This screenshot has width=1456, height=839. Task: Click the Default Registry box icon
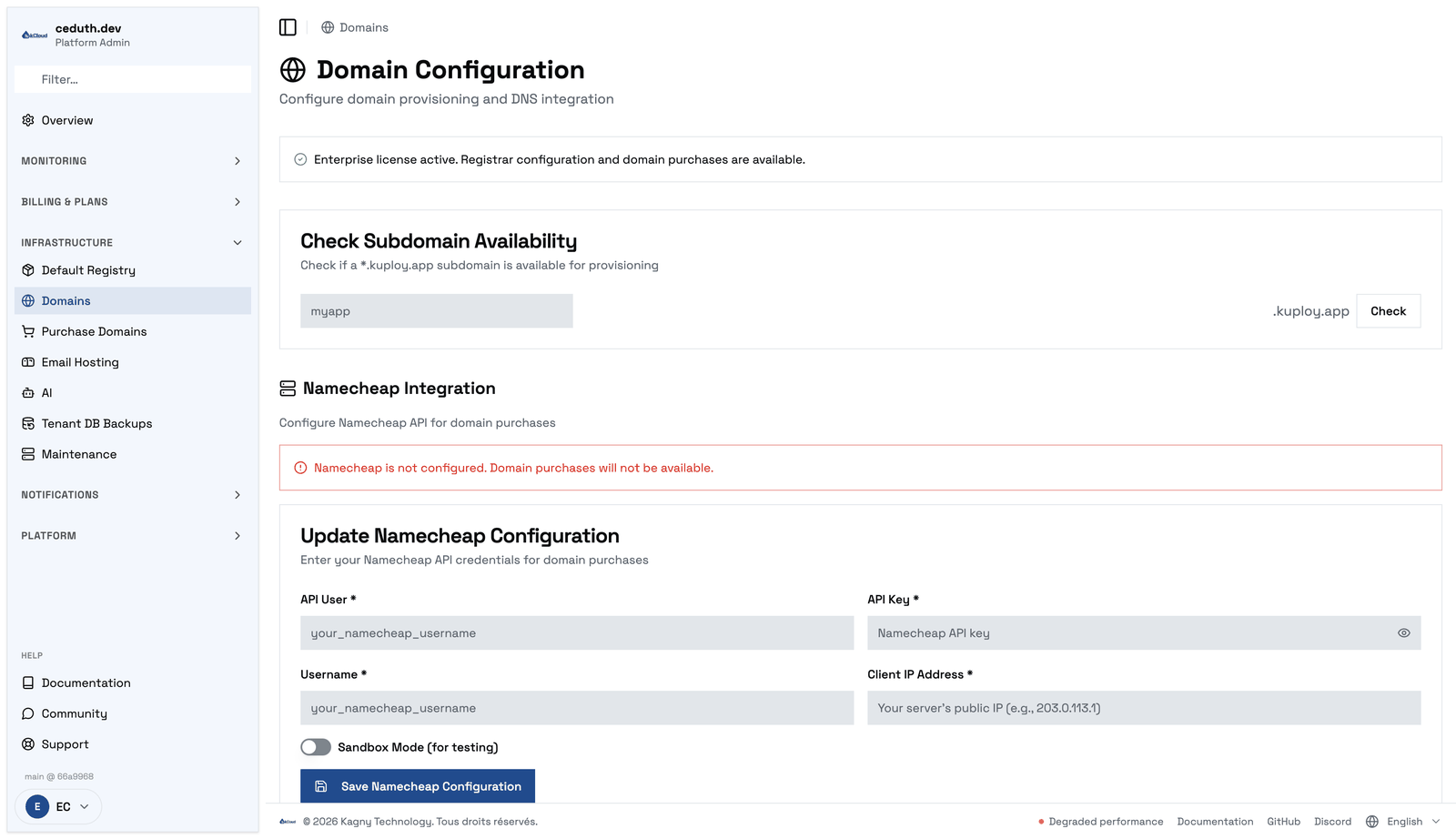coord(28,270)
